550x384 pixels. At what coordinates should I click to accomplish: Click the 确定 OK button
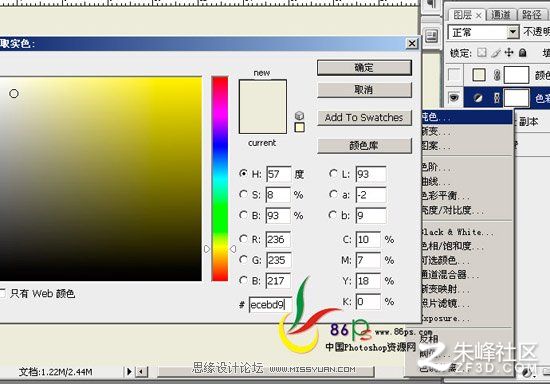(364, 68)
